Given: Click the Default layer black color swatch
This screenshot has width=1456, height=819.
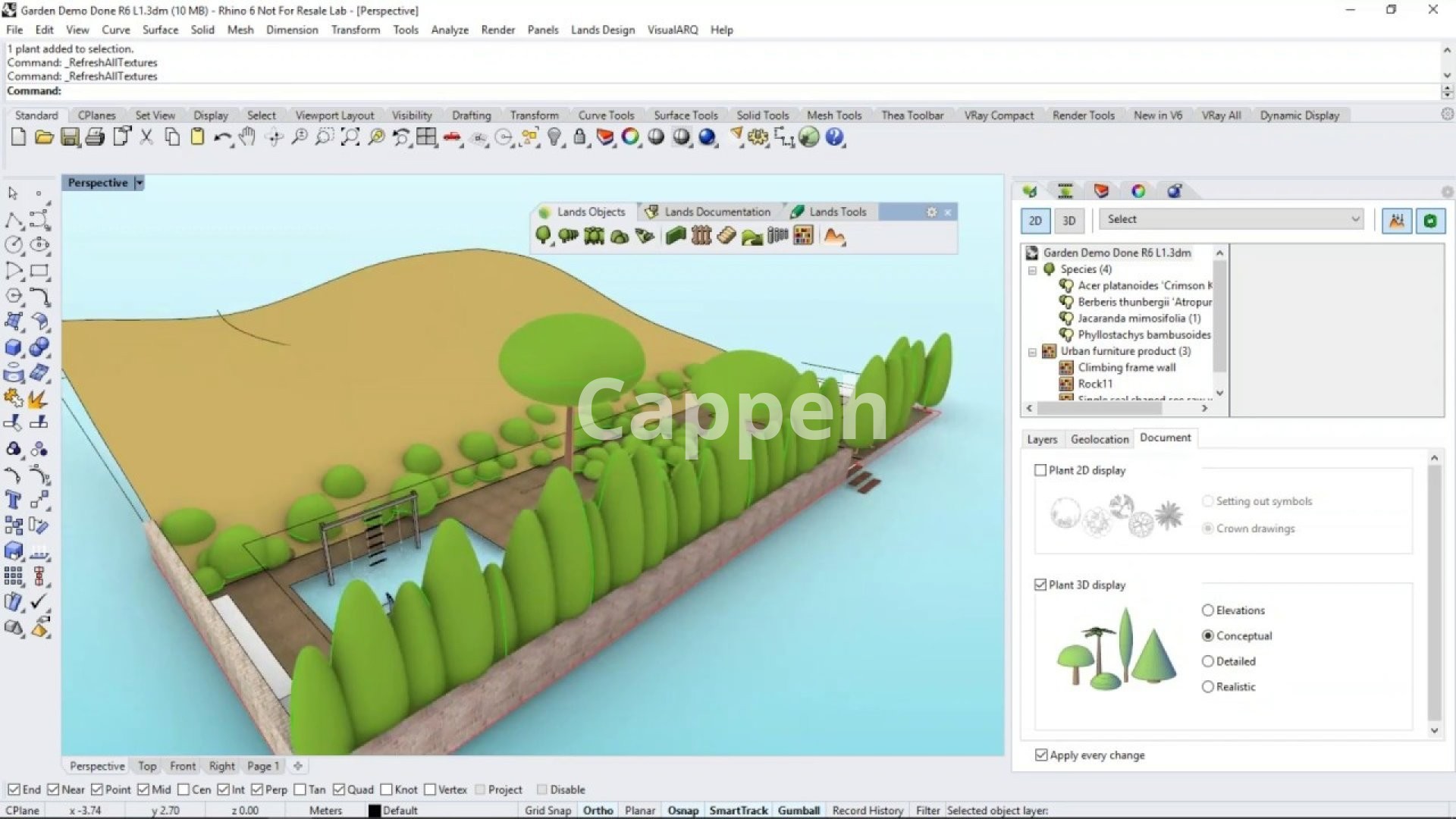Looking at the screenshot, I should tap(374, 810).
